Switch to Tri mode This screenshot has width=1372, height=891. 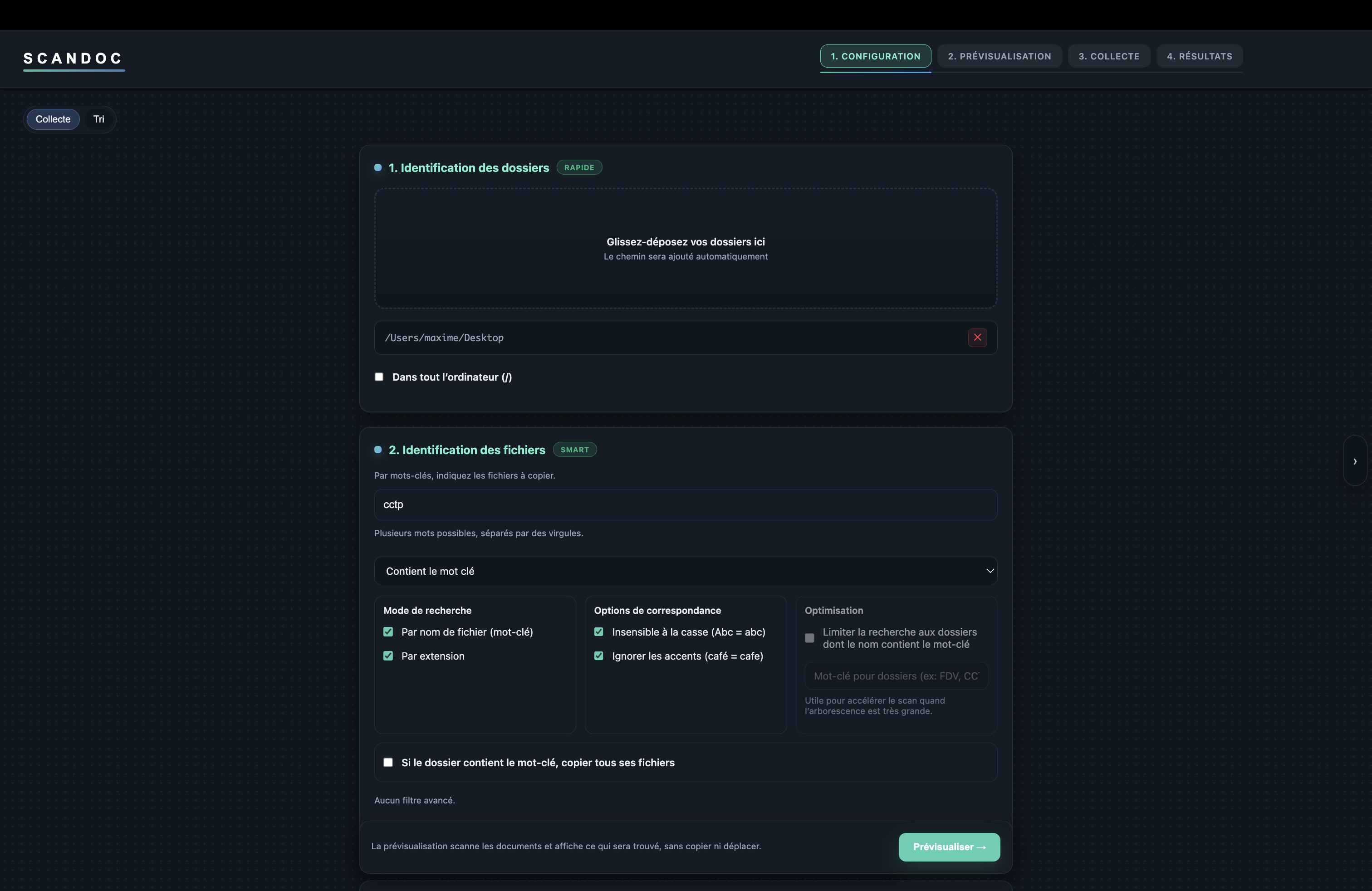pyautogui.click(x=98, y=119)
